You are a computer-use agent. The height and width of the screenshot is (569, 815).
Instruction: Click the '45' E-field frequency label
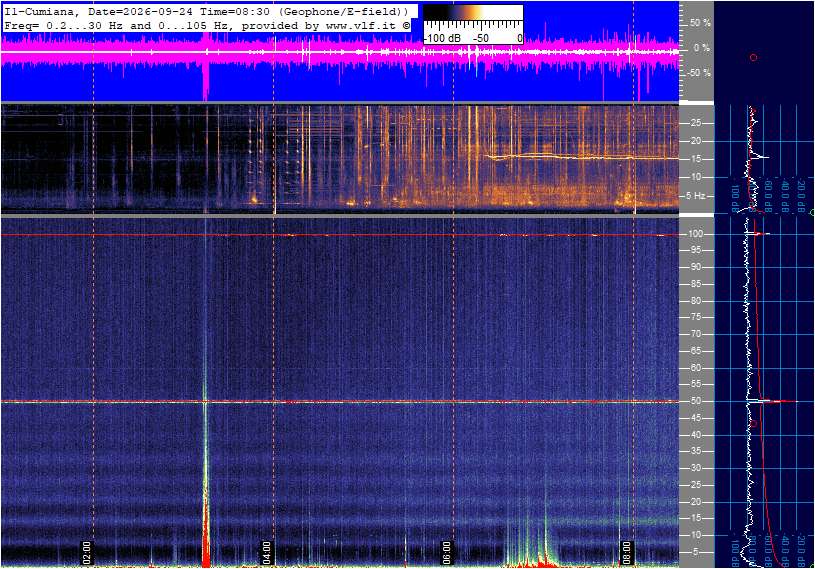coord(695,418)
